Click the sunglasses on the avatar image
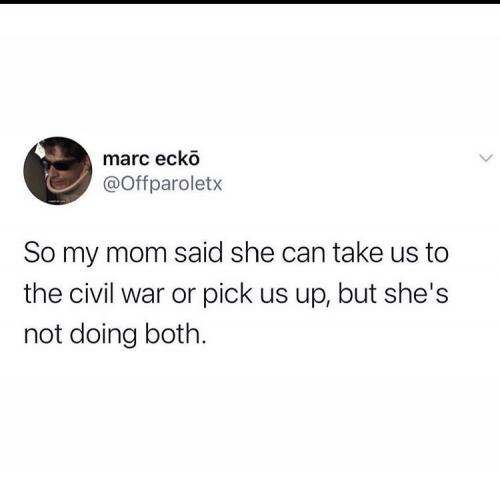 (x=60, y=164)
